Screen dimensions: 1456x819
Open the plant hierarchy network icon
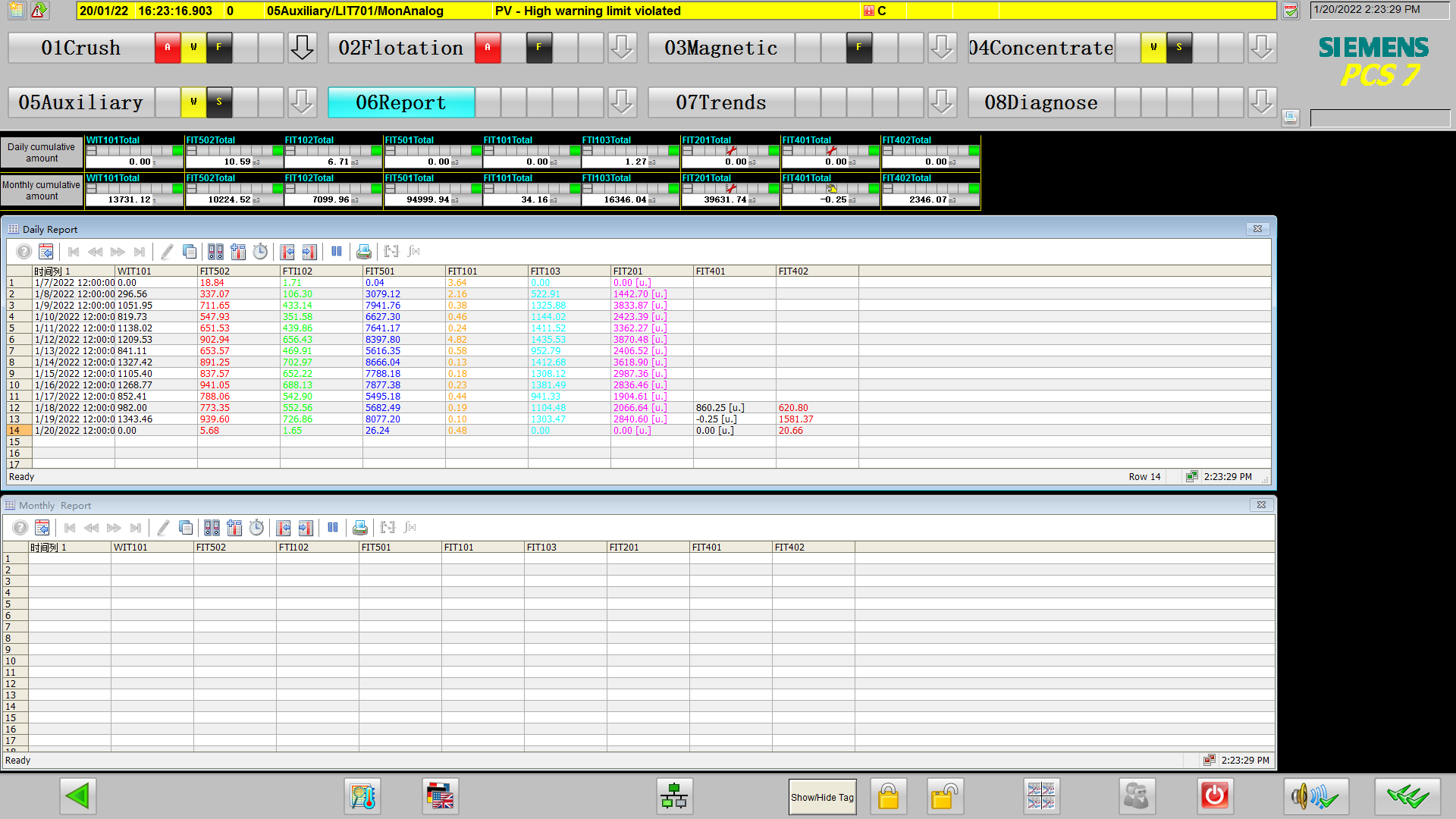click(x=673, y=796)
